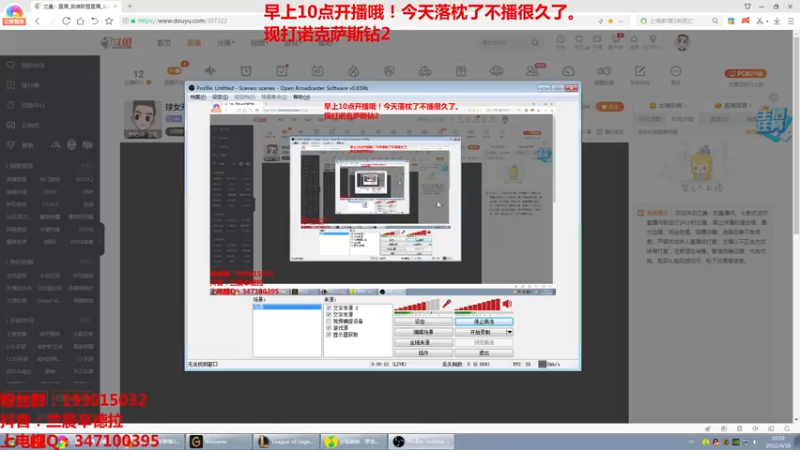Click the streamer avatar thumbnail
Image resolution: width=800 pixels, height=450 pixels.
142,119
